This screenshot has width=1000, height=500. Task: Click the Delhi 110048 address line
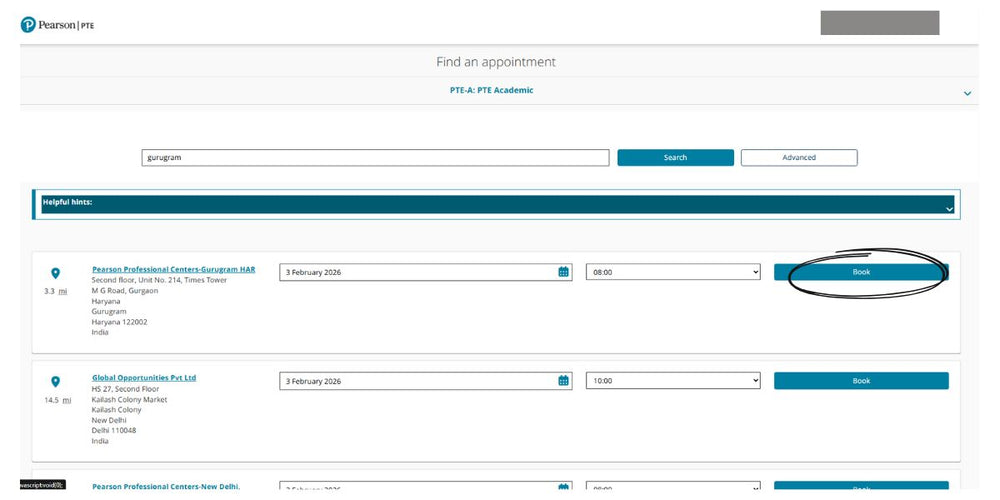pyautogui.click(x=114, y=430)
